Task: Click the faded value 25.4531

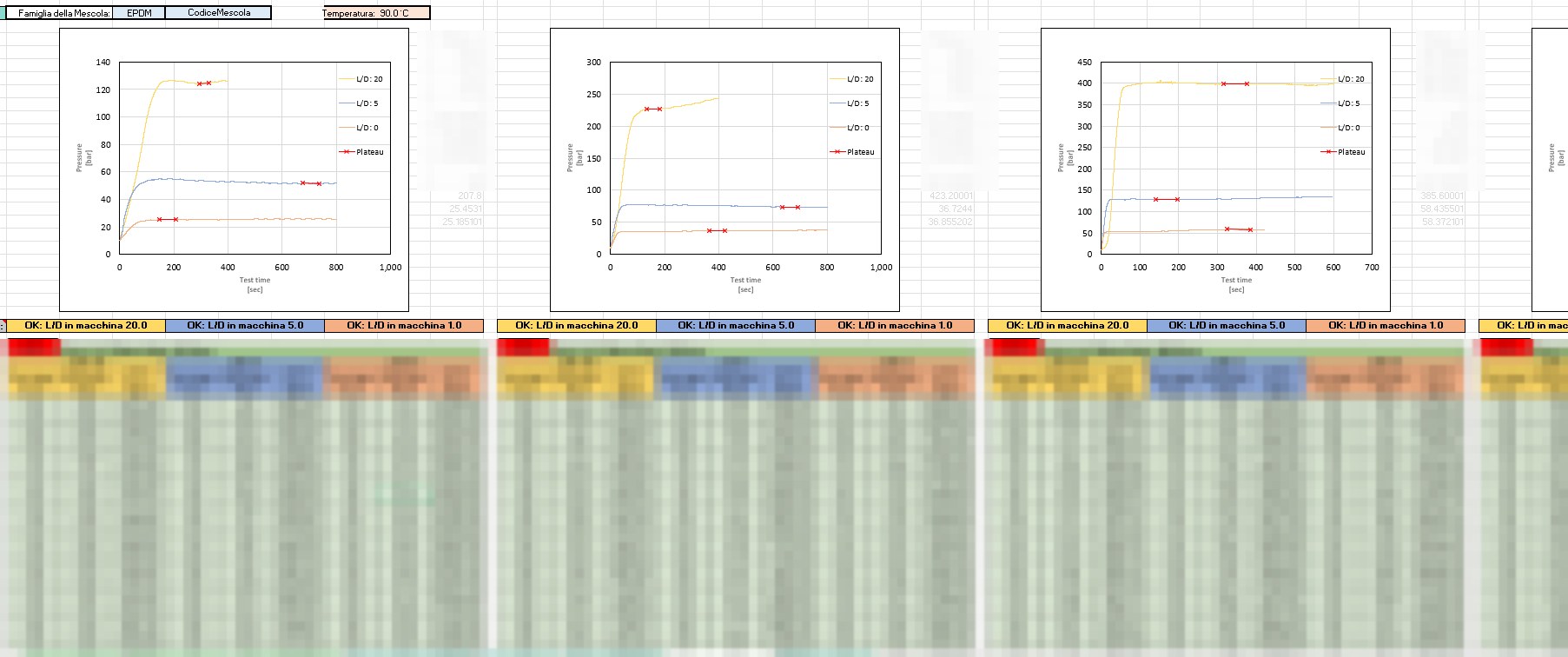Action: [x=466, y=209]
